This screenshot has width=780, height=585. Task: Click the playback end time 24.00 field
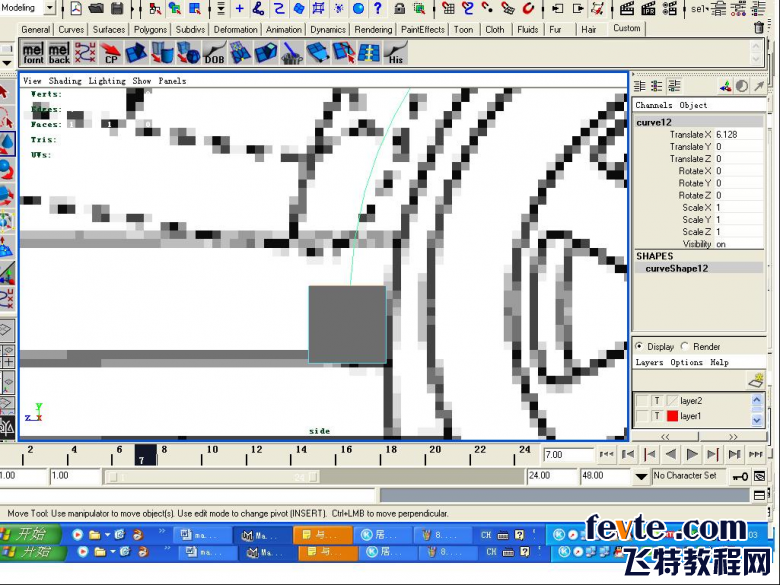tap(550, 476)
